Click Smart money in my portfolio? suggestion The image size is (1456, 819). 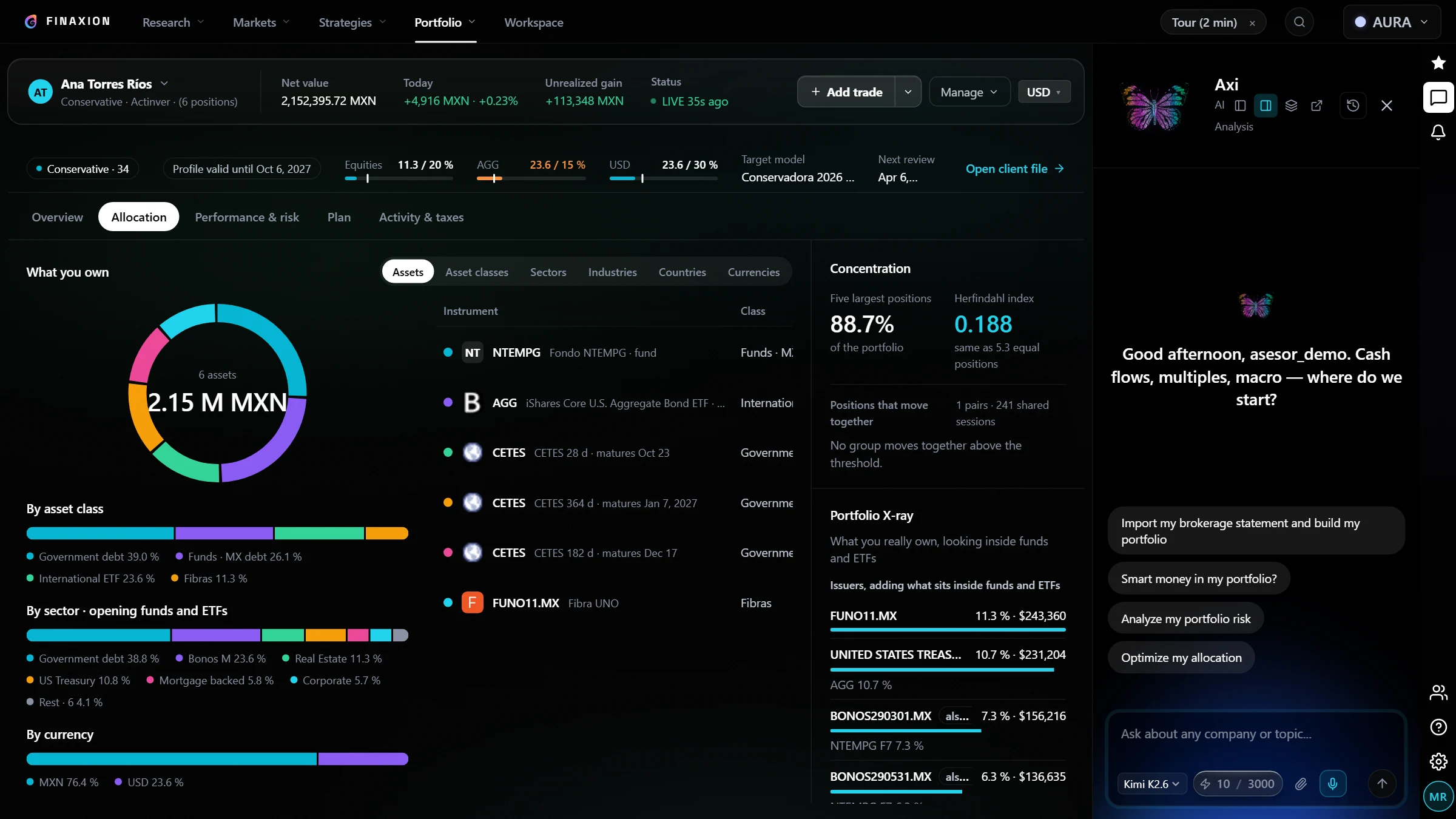[x=1199, y=579]
